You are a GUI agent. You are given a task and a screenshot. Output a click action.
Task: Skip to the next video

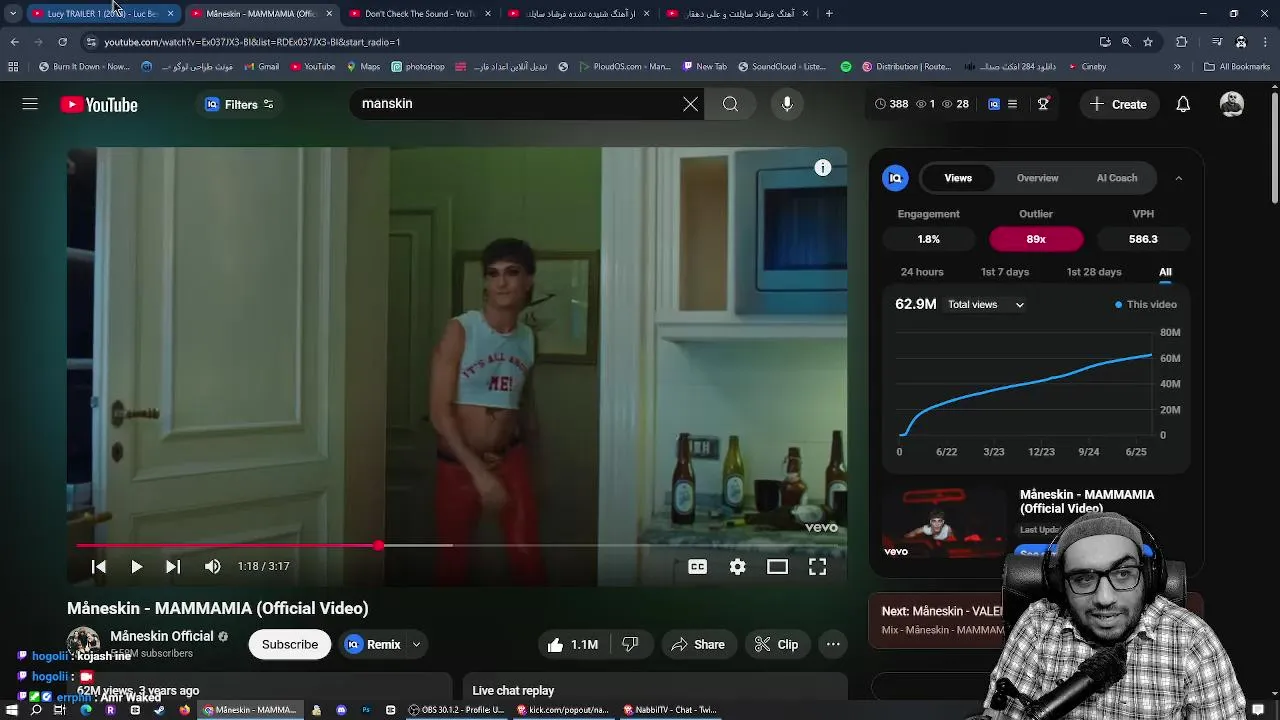pyautogui.click(x=173, y=566)
